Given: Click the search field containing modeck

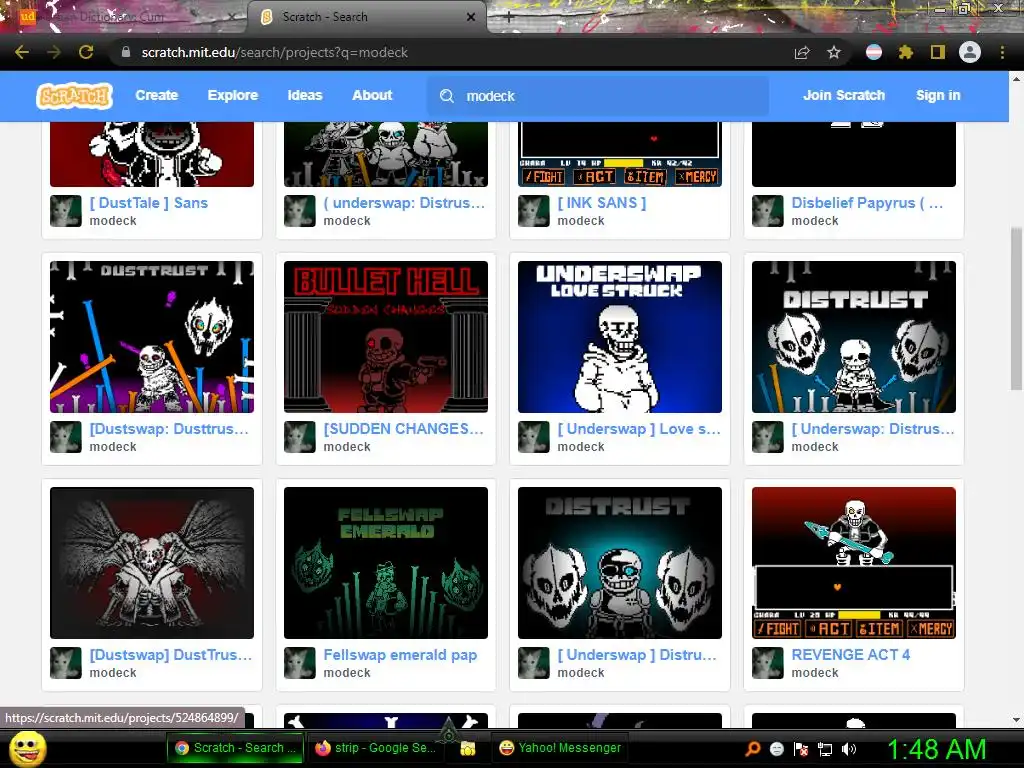Looking at the screenshot, I should pos(598,96).
